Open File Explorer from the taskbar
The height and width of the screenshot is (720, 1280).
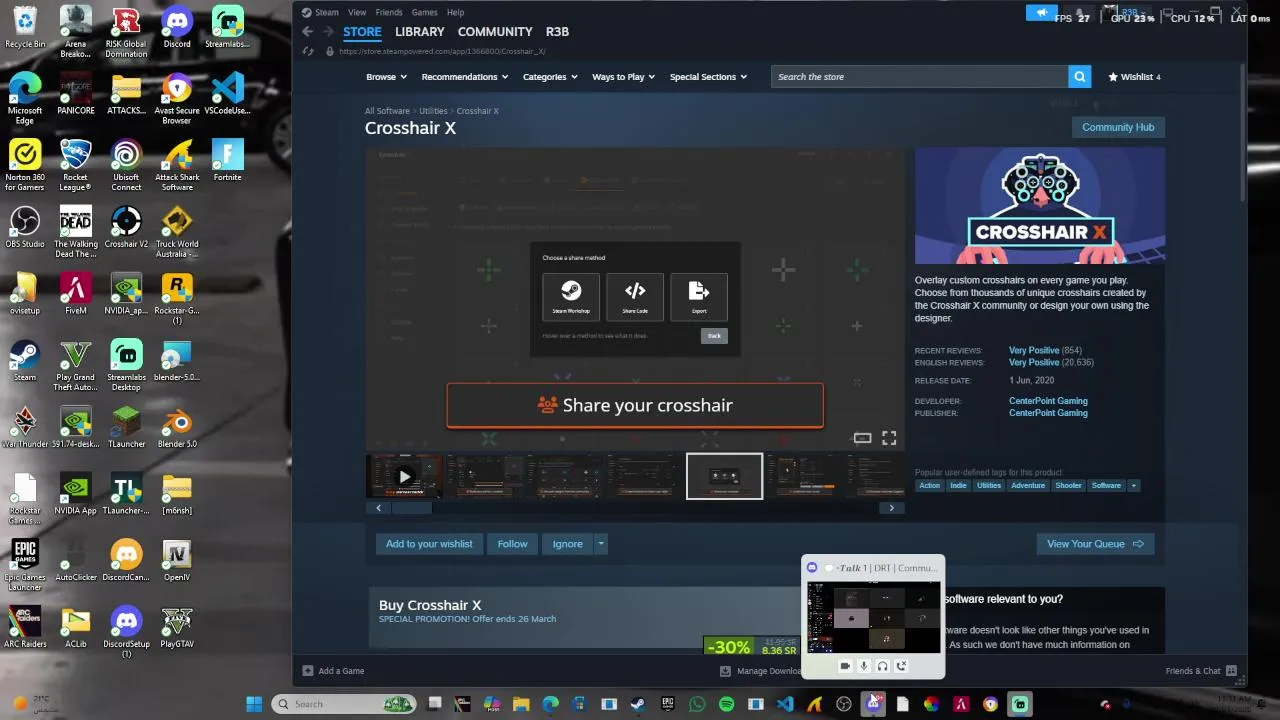click(521, 704)
